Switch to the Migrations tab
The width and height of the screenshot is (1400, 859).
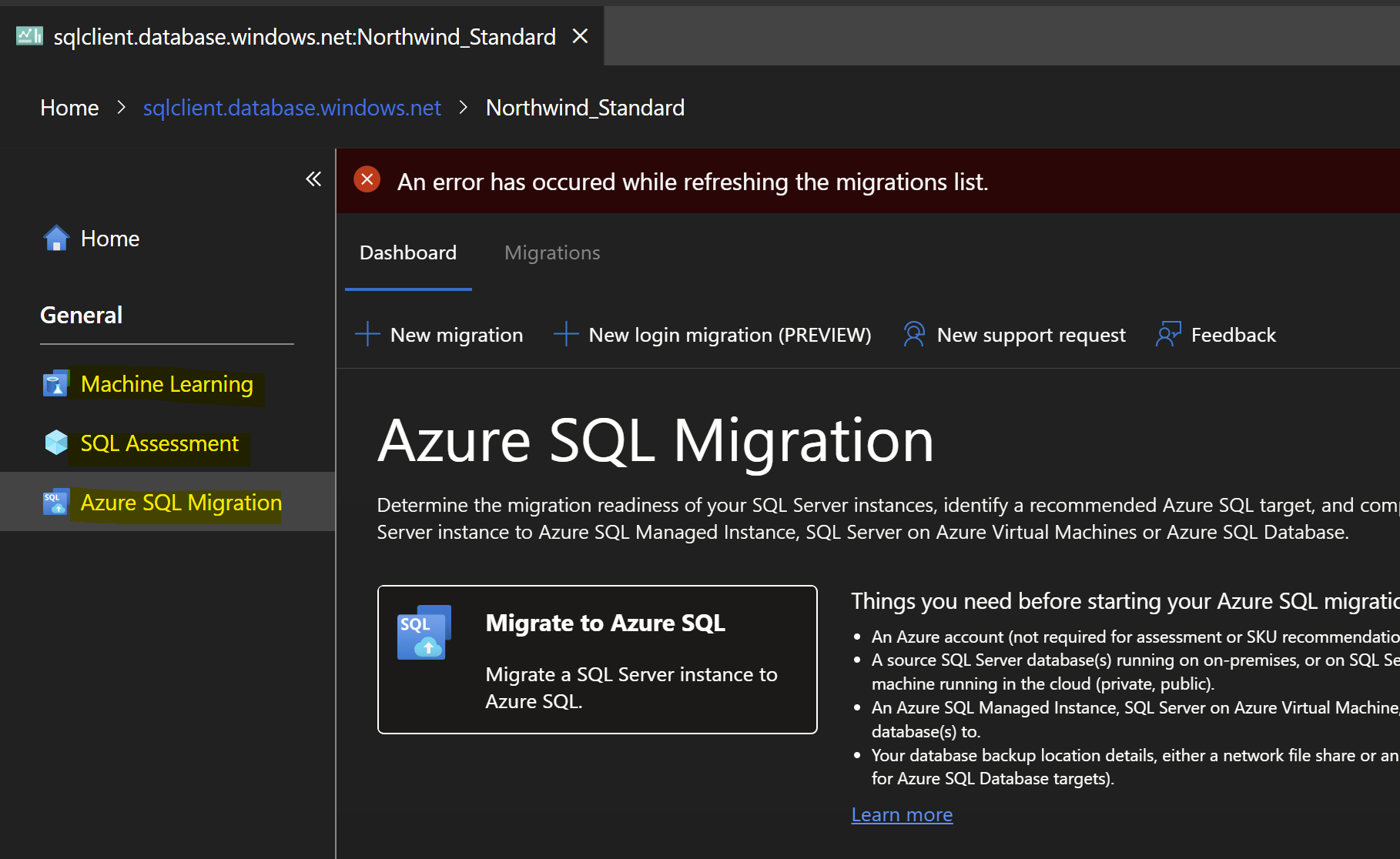click(551, 252)
